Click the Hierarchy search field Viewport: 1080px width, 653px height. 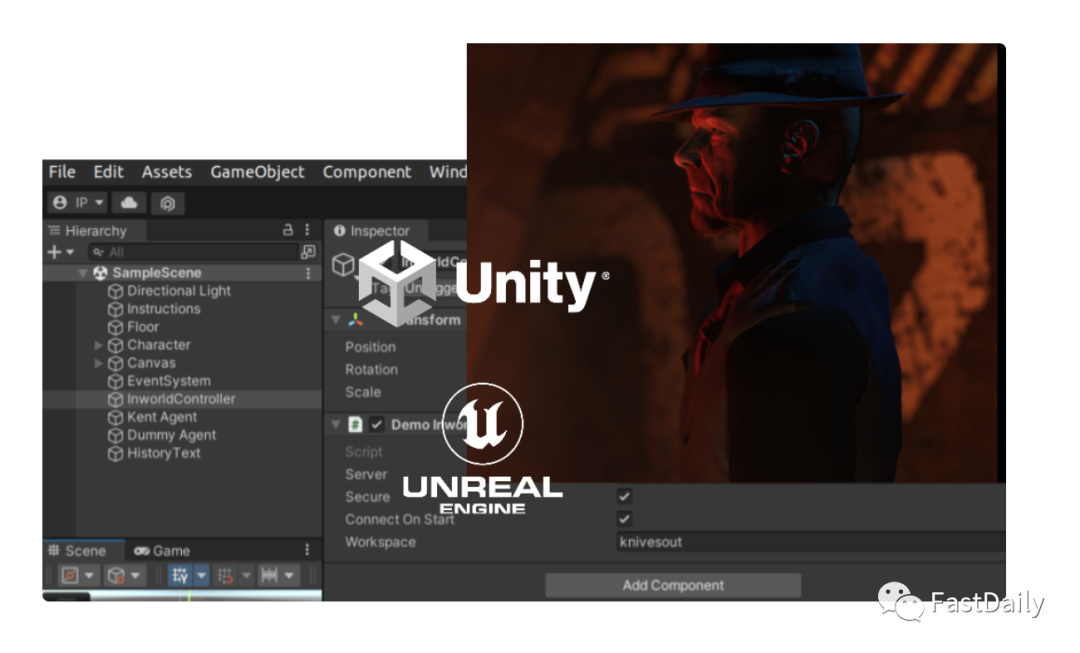click(193, 252)
